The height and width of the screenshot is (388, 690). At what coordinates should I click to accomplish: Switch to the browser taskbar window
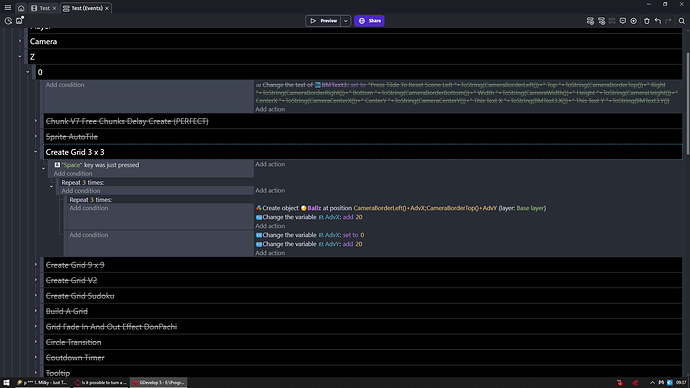click(101, 383)
